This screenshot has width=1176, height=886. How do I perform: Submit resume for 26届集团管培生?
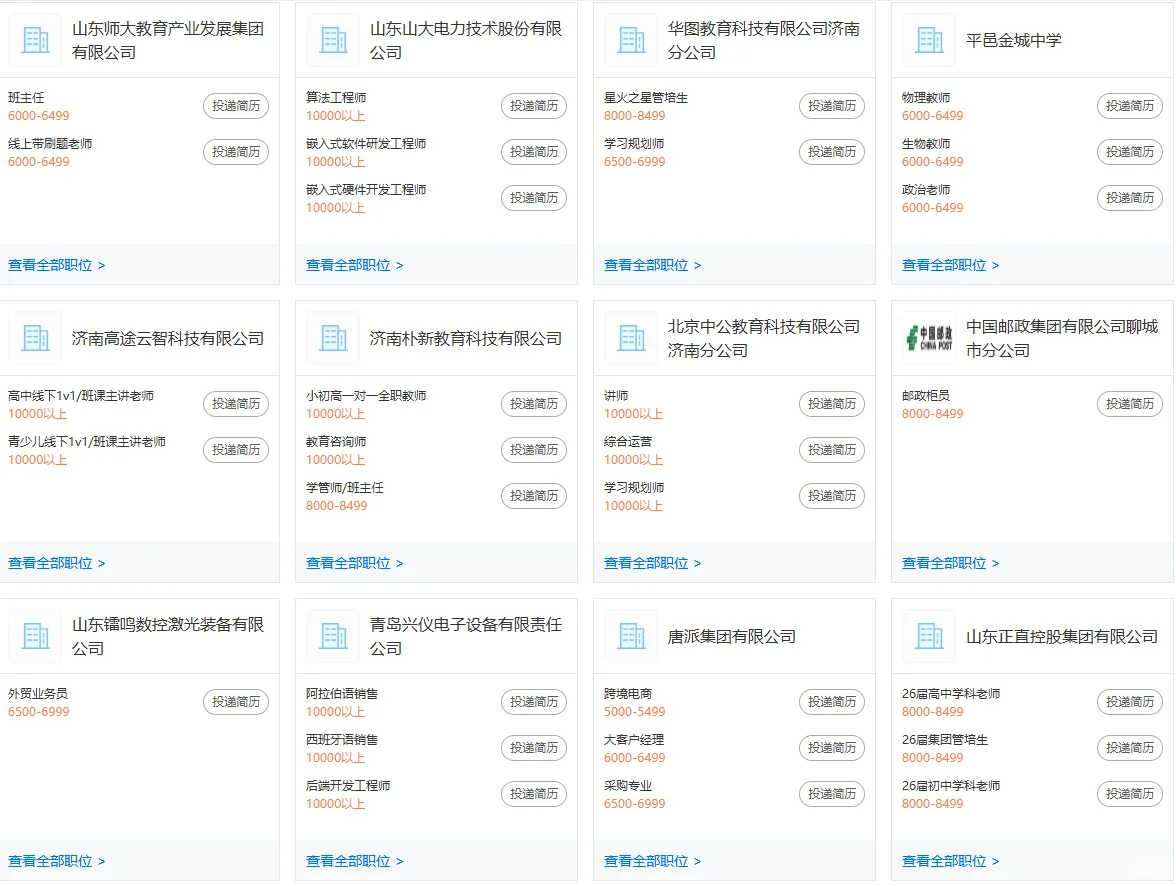(x=1130, y=747)
